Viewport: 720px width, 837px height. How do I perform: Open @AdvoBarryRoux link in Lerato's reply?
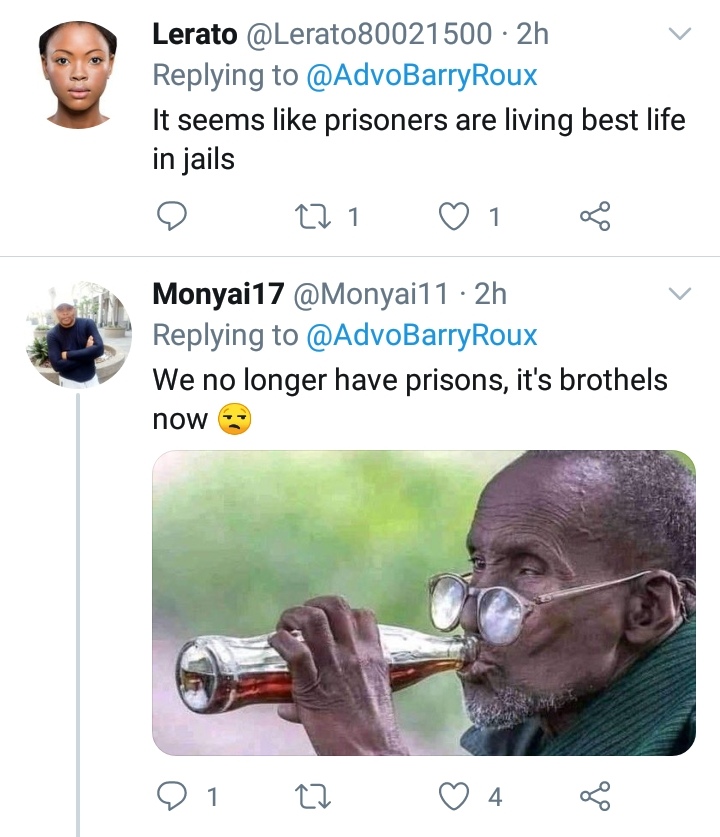[x=421, y=75]
